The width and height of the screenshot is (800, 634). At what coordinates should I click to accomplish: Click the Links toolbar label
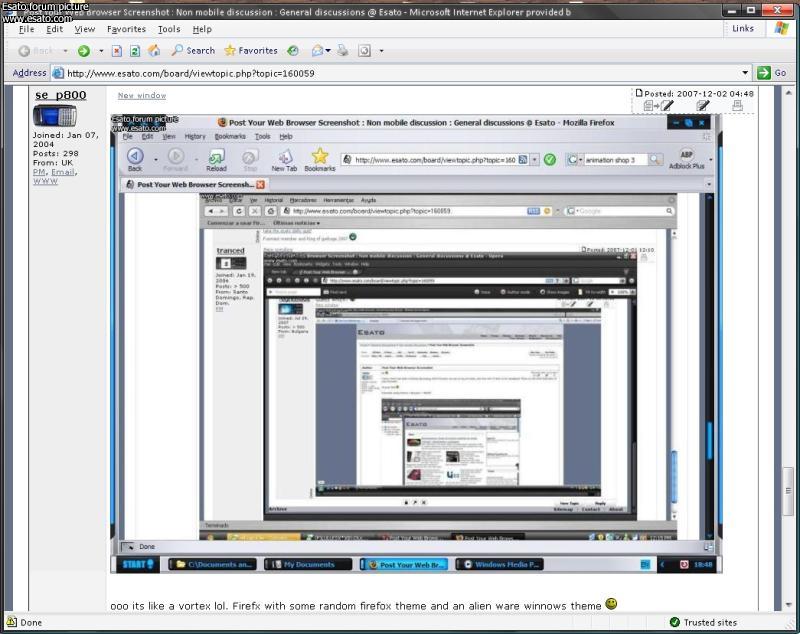[x=743, y=29]
